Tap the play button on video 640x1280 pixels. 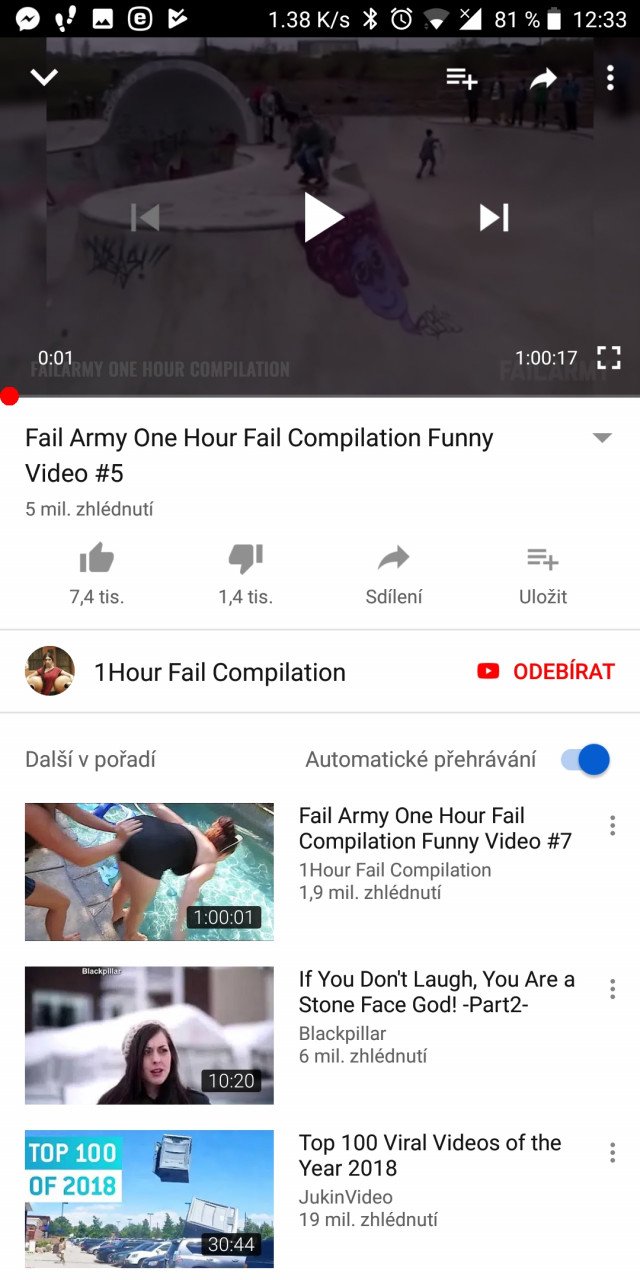tap(323, 217)
